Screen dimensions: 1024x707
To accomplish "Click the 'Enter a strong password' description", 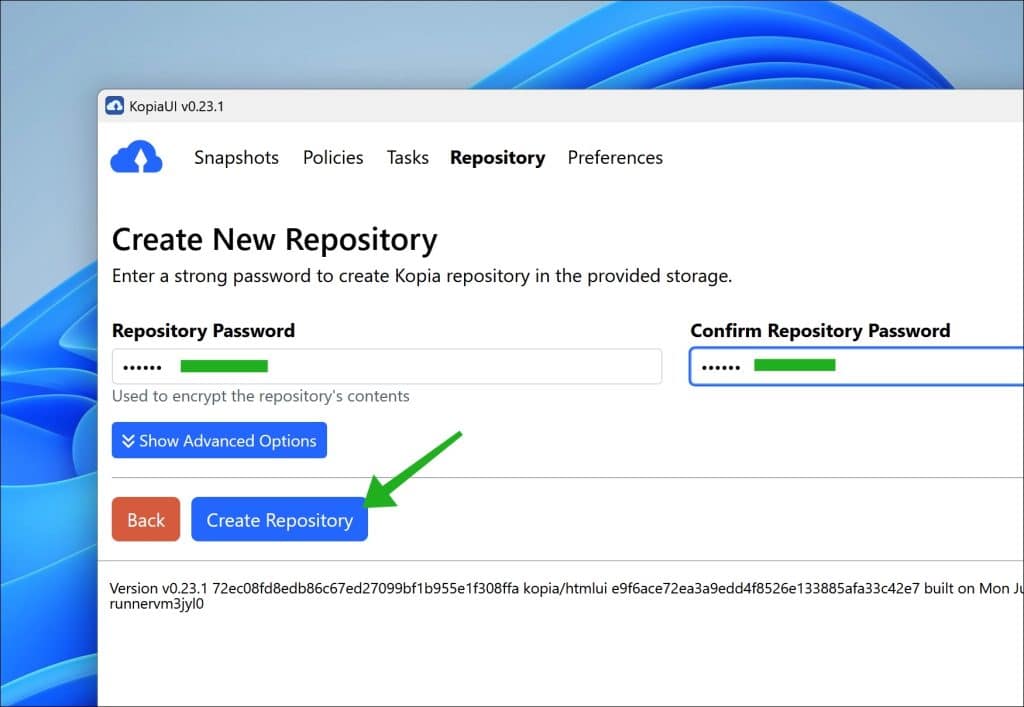I will [x=422, y=276].
